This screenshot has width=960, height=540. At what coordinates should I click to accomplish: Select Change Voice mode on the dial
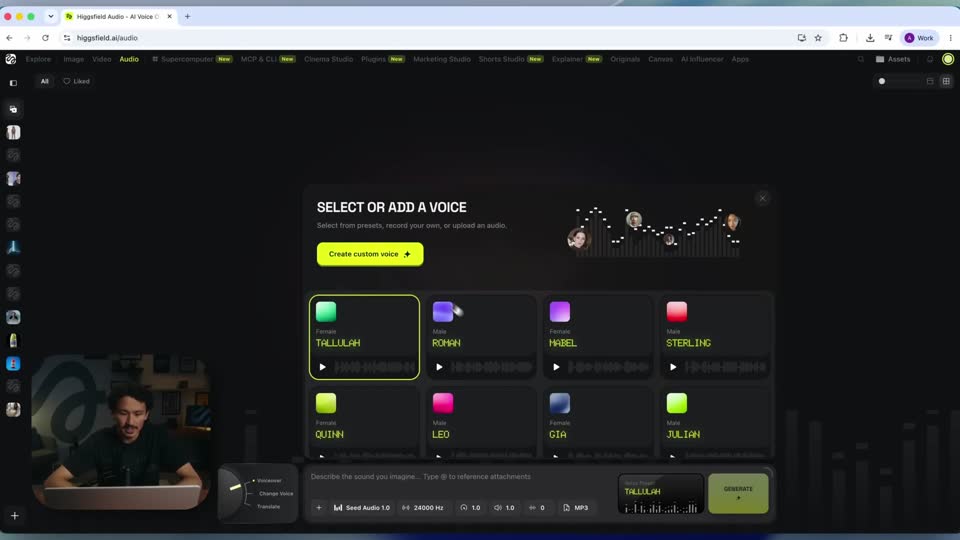click(276, 493)
